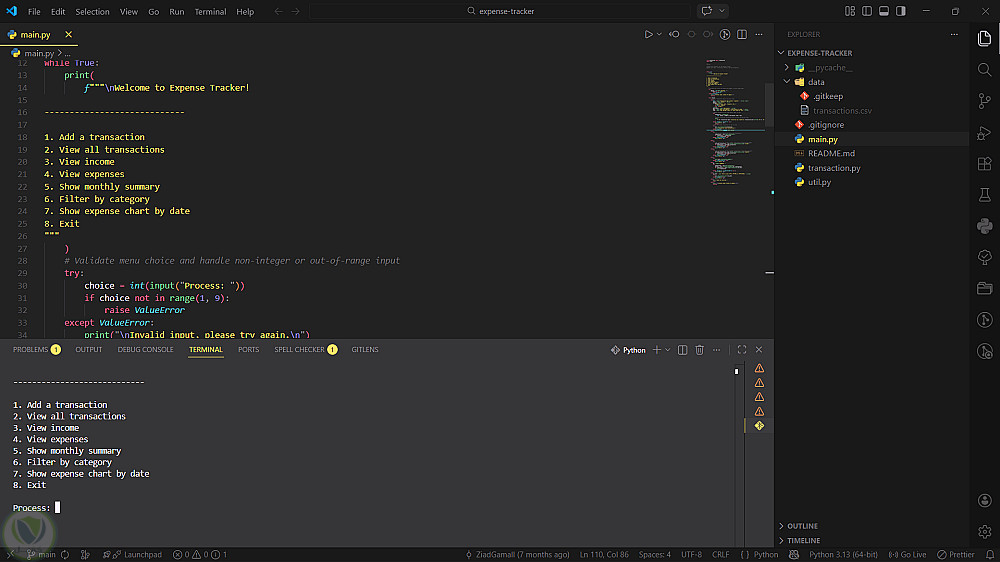Split the editor to the right
This screenshot has height=562, width=1000.
(741, 34)
